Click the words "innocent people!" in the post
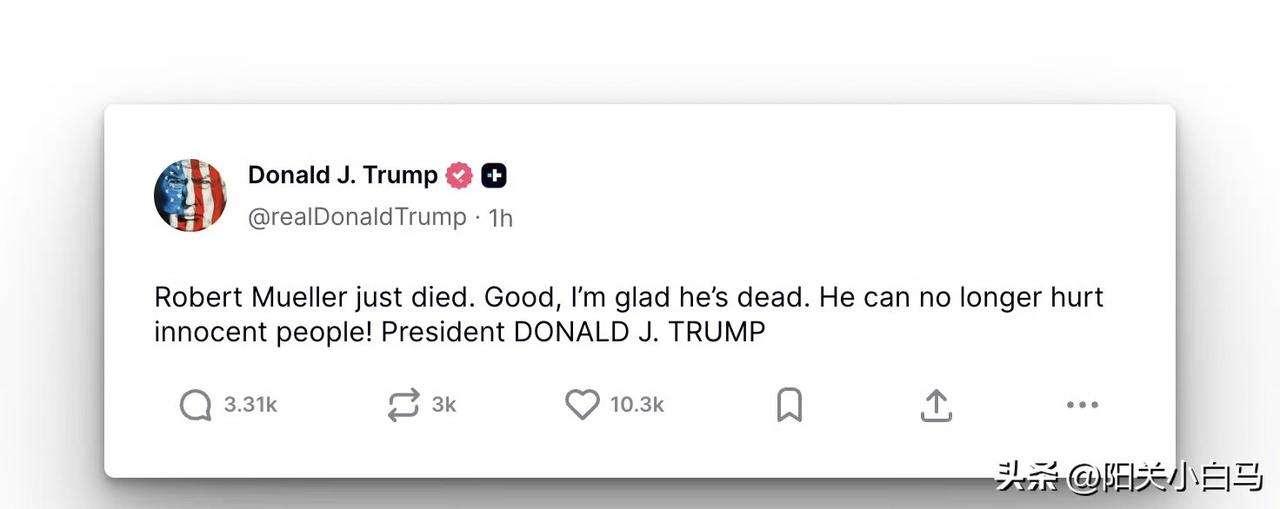The width and height of the screenshot is (1280, 509). pos(264,332)
